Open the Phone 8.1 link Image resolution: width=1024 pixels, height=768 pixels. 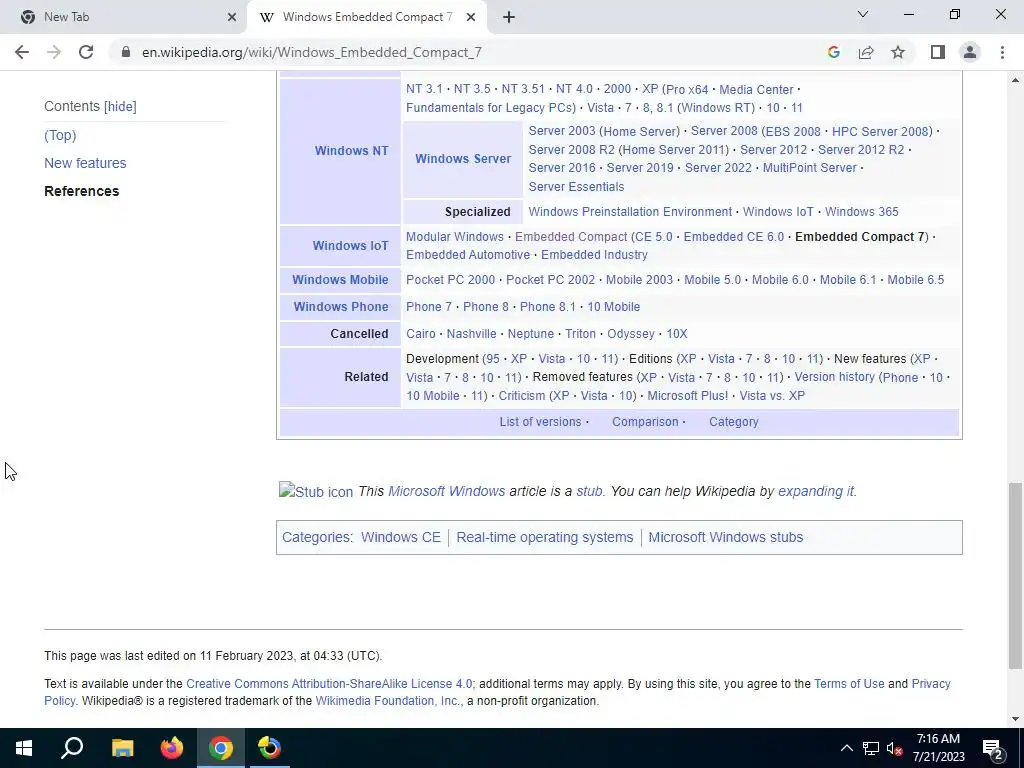click(547, 307)
